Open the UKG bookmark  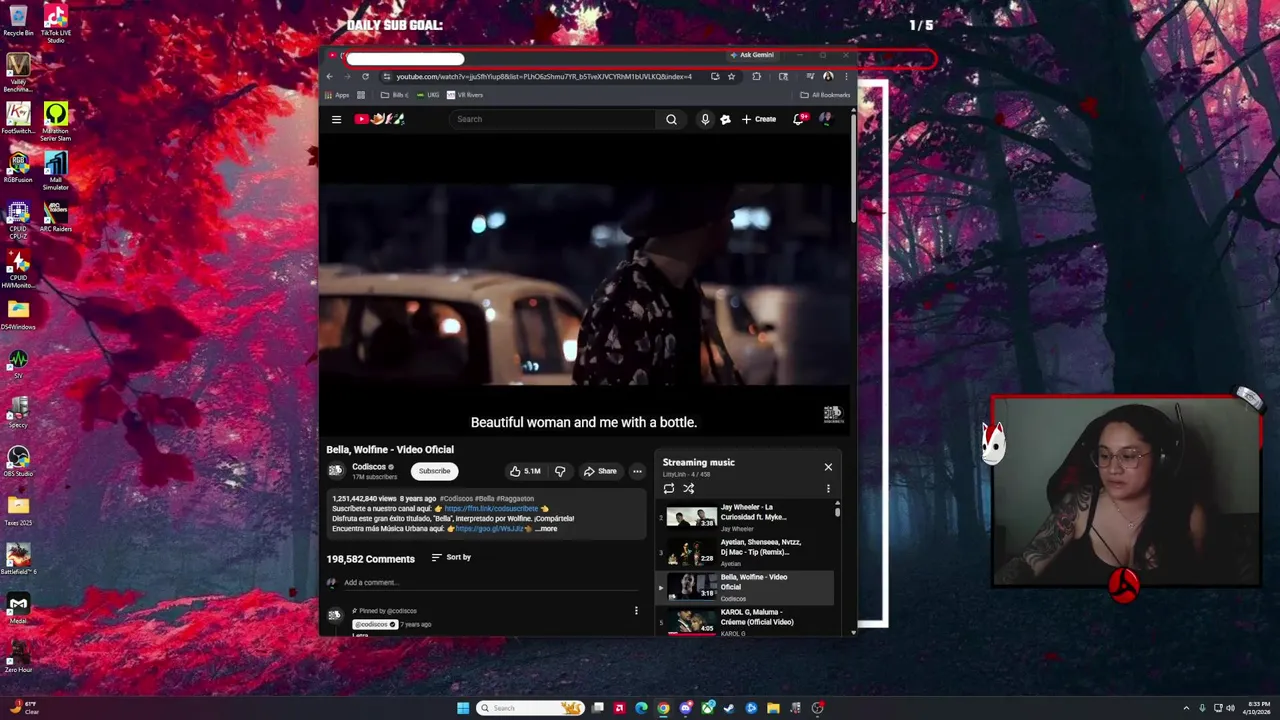pos(427,95)
